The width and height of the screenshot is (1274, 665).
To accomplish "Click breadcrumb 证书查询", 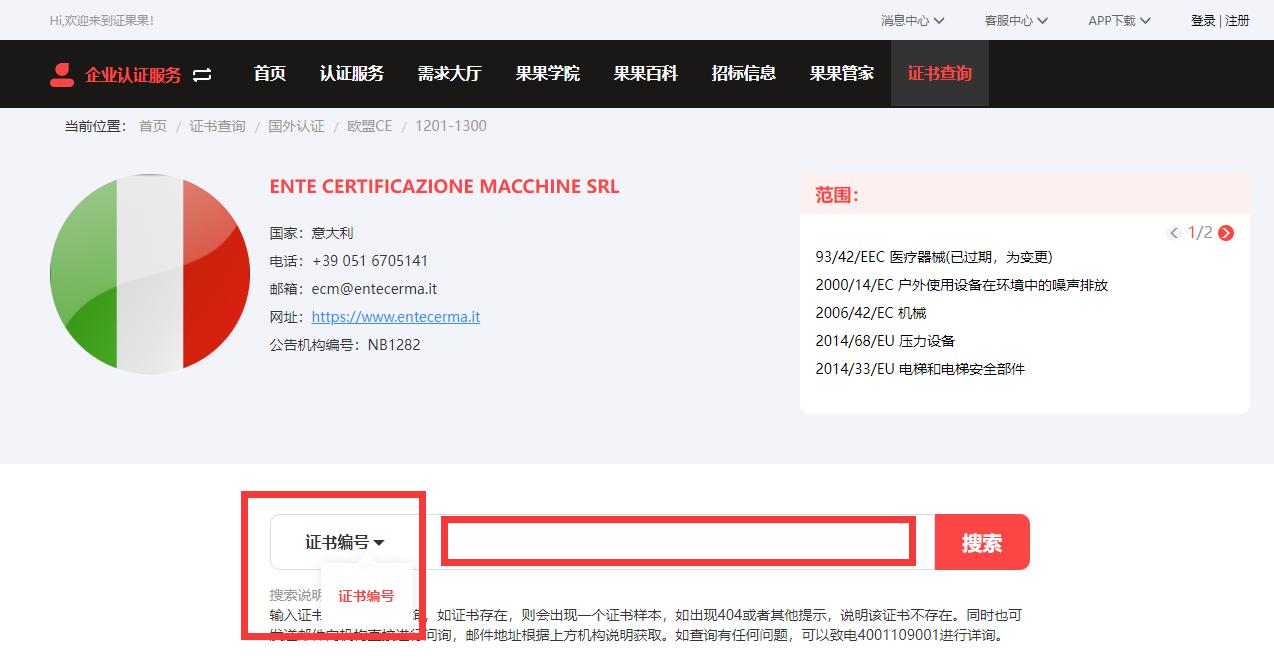I will tap(217, 126).
